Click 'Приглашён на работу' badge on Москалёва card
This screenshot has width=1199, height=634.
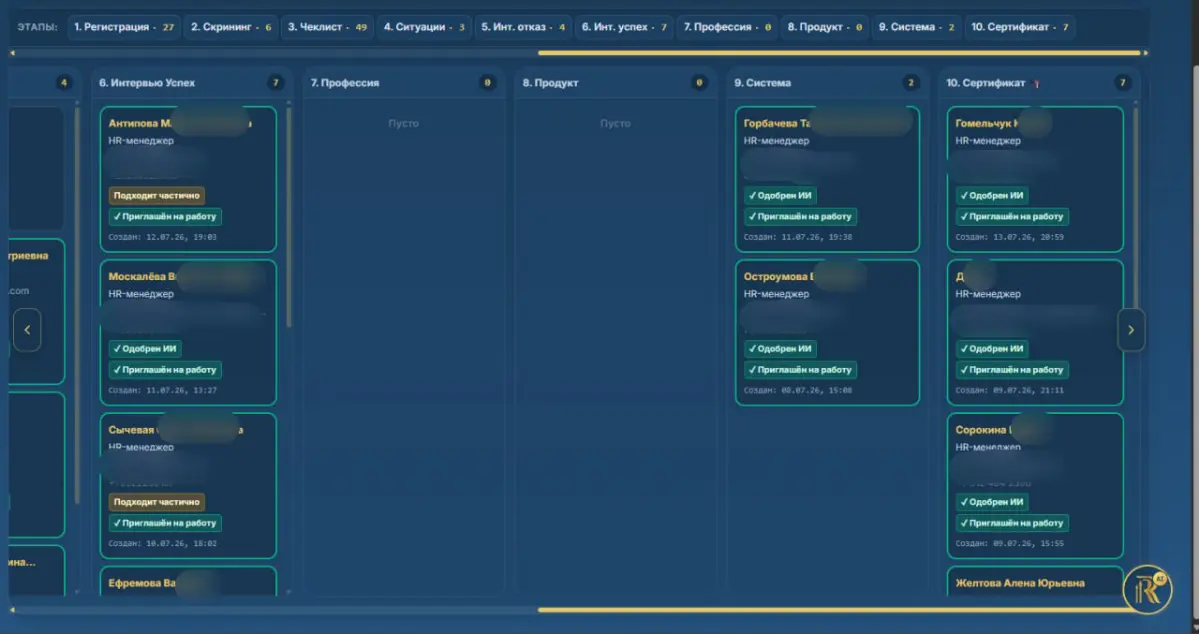coord(165,370)
